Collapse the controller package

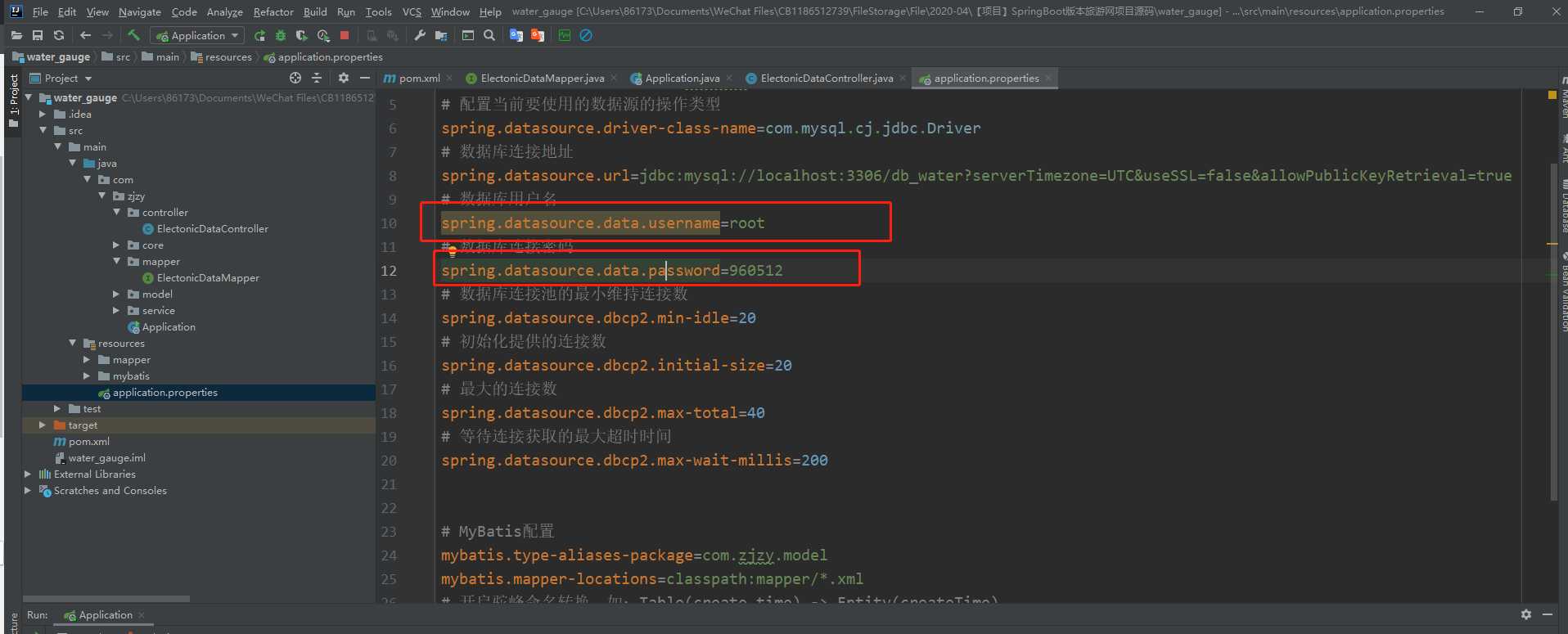click(x=117, y=212)
